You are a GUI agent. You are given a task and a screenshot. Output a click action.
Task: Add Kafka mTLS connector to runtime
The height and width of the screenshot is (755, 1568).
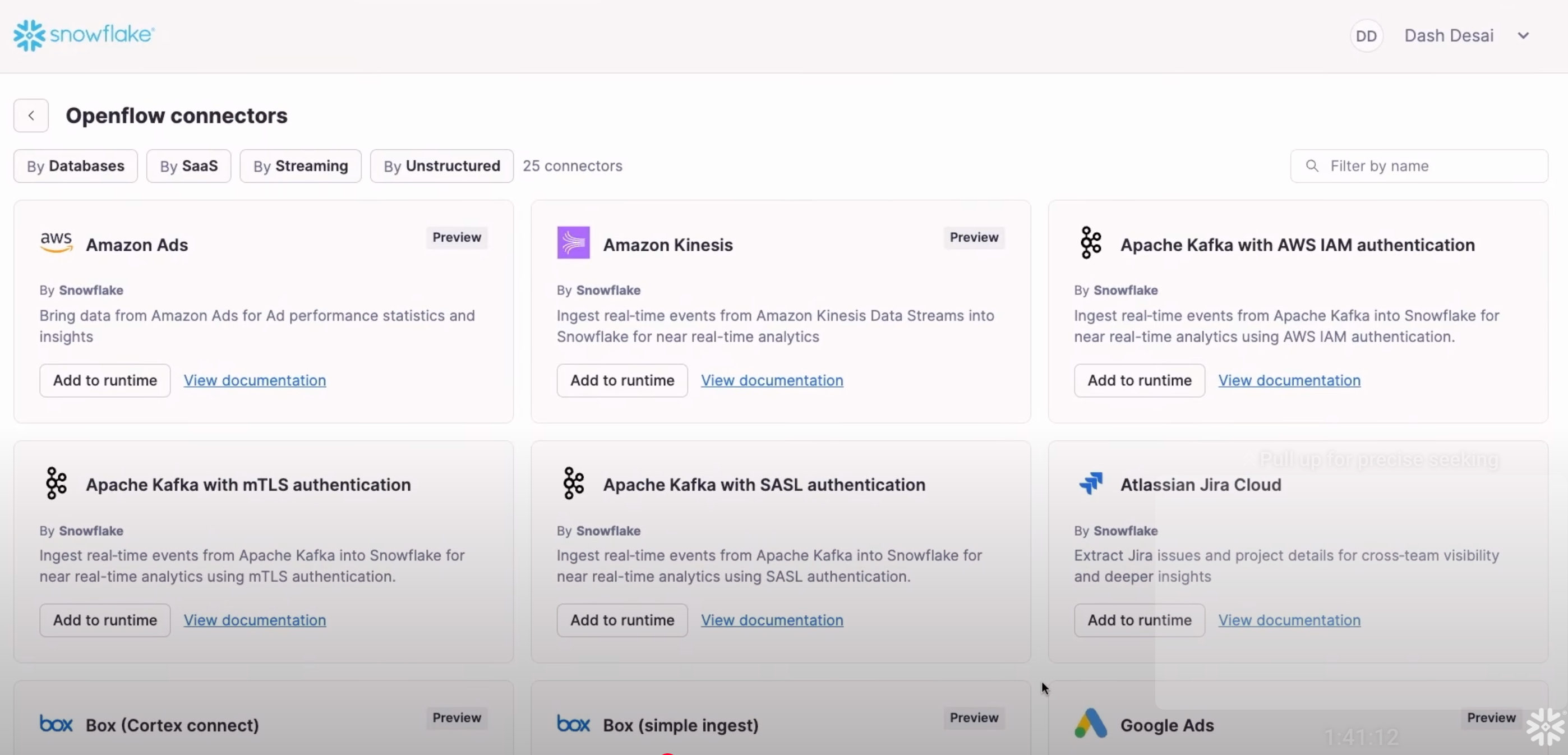(105, 620)
